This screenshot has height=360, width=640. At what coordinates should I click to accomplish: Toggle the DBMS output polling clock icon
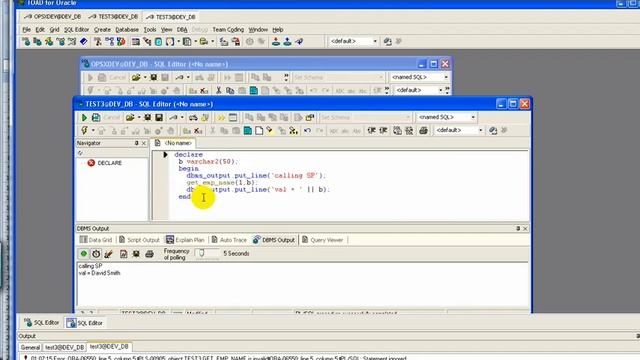tap(96, 253)
